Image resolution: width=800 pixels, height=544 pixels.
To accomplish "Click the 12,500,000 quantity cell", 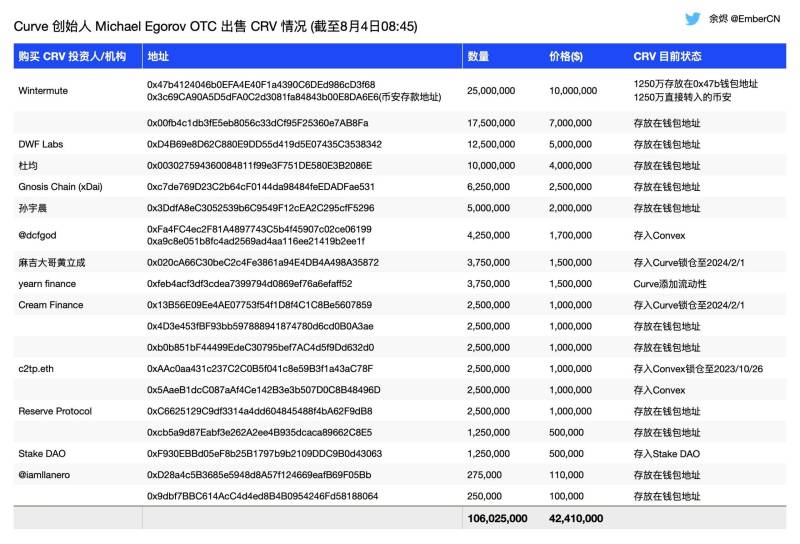I will click(491, 144).
